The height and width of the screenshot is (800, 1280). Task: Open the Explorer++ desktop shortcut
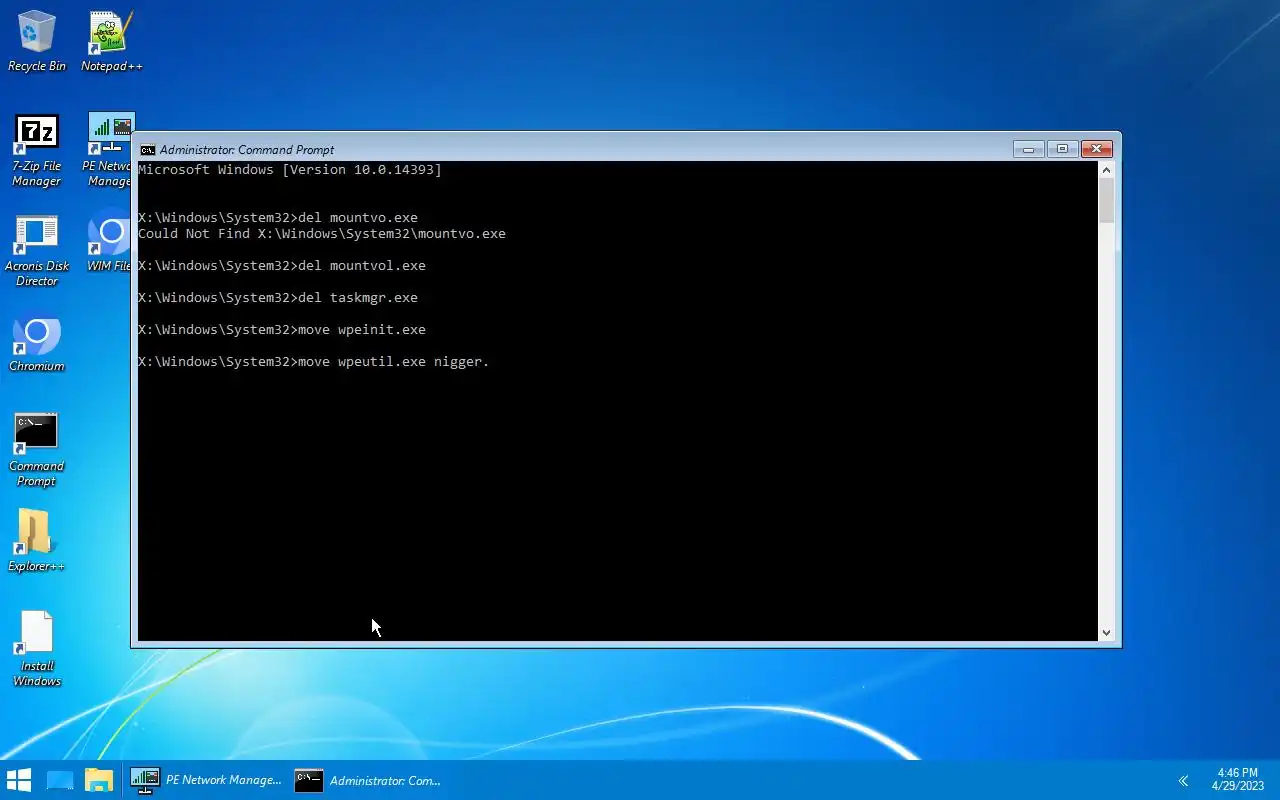(x=37, y=541)
